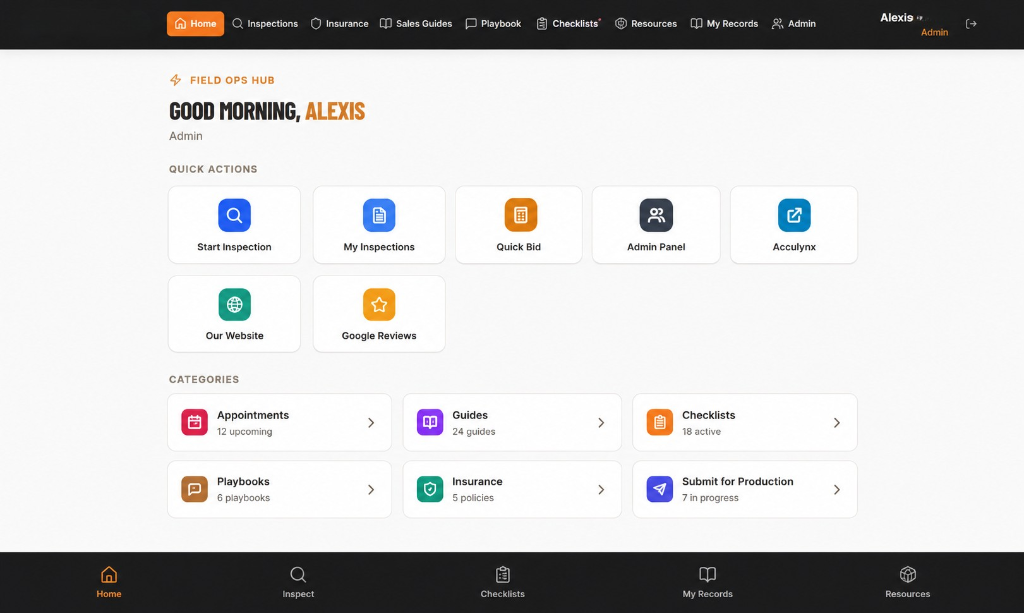The image size is (1024, 613).
Task: Click the orange Home button in top bar
Action: click(195, 24)
